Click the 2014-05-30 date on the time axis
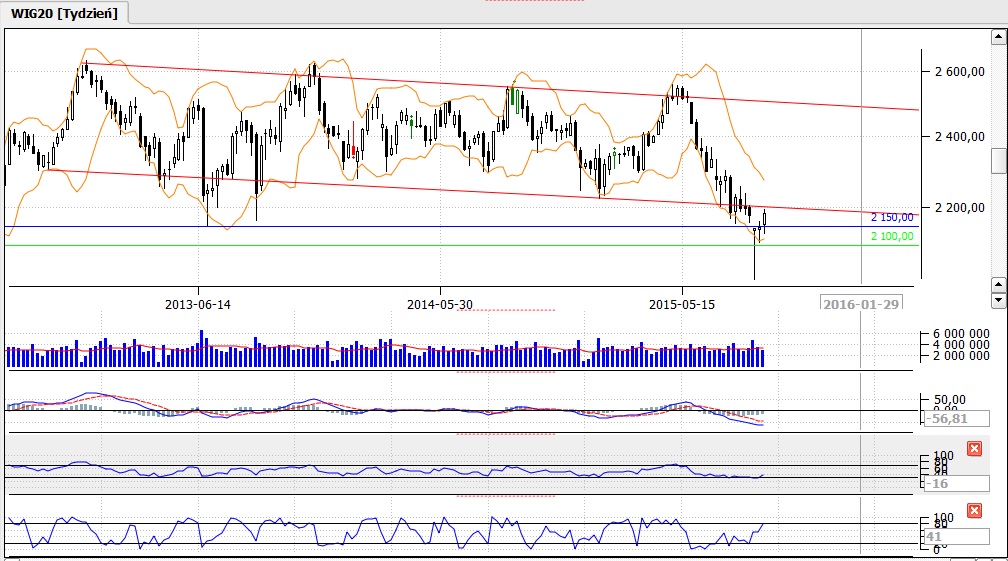 pyautogui.click(x=440, y=304)
